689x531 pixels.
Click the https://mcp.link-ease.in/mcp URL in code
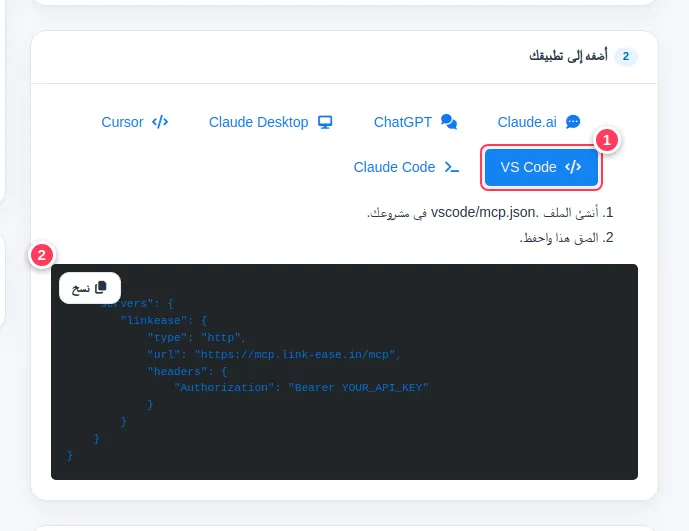295,354
